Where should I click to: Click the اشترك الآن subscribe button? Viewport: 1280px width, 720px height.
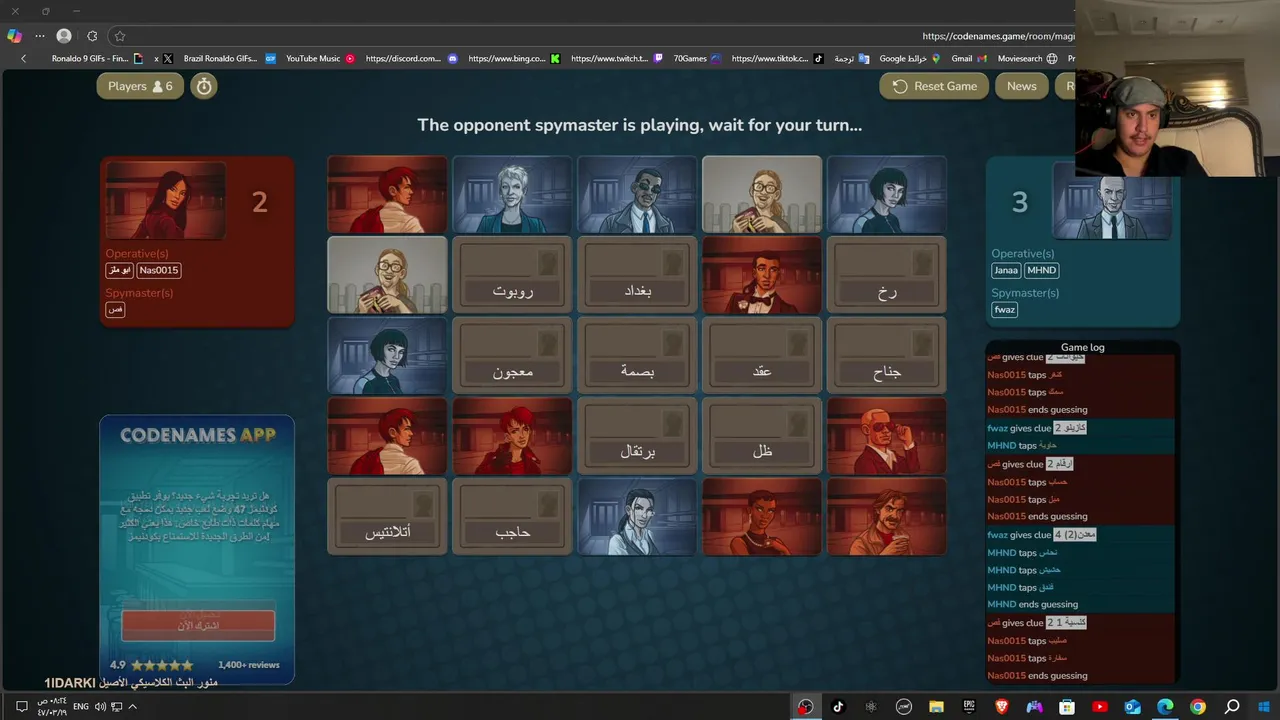point(198,625)
